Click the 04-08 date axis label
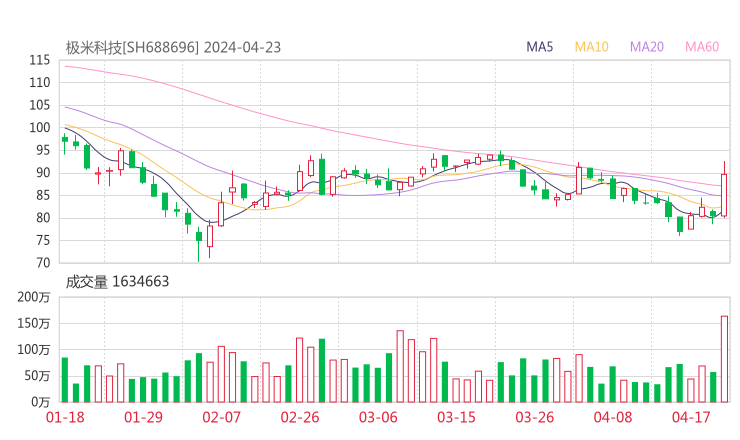The image size is (740, 440). click(613, 417)
